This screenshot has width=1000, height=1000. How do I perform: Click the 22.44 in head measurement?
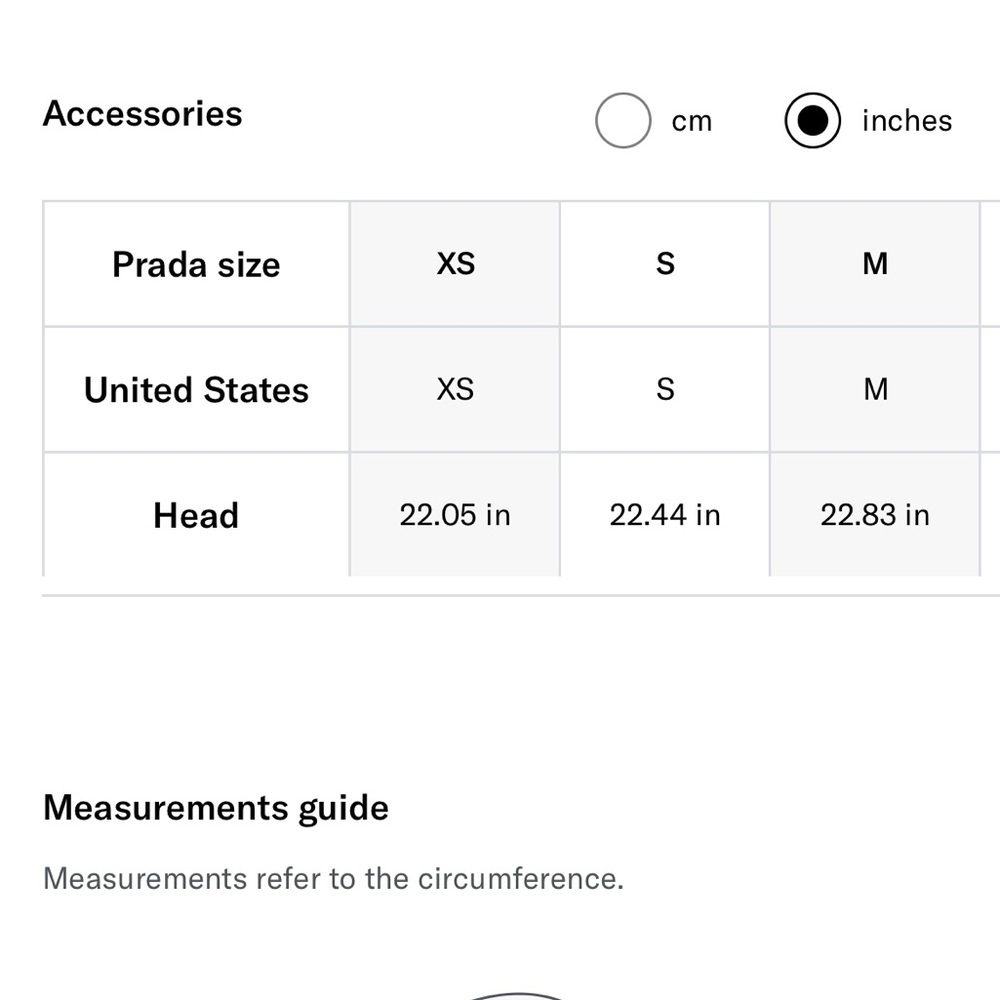(665, 515)
